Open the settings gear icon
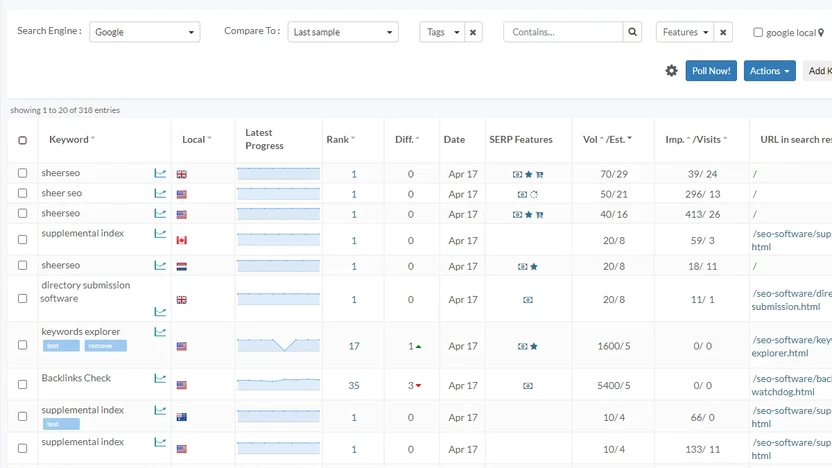This screenshot has height=468, width=832. click(x=671, y=71)
